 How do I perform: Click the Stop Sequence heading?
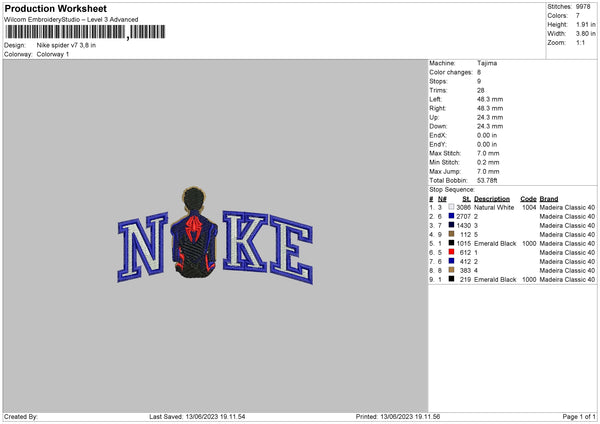pos(452,190)
